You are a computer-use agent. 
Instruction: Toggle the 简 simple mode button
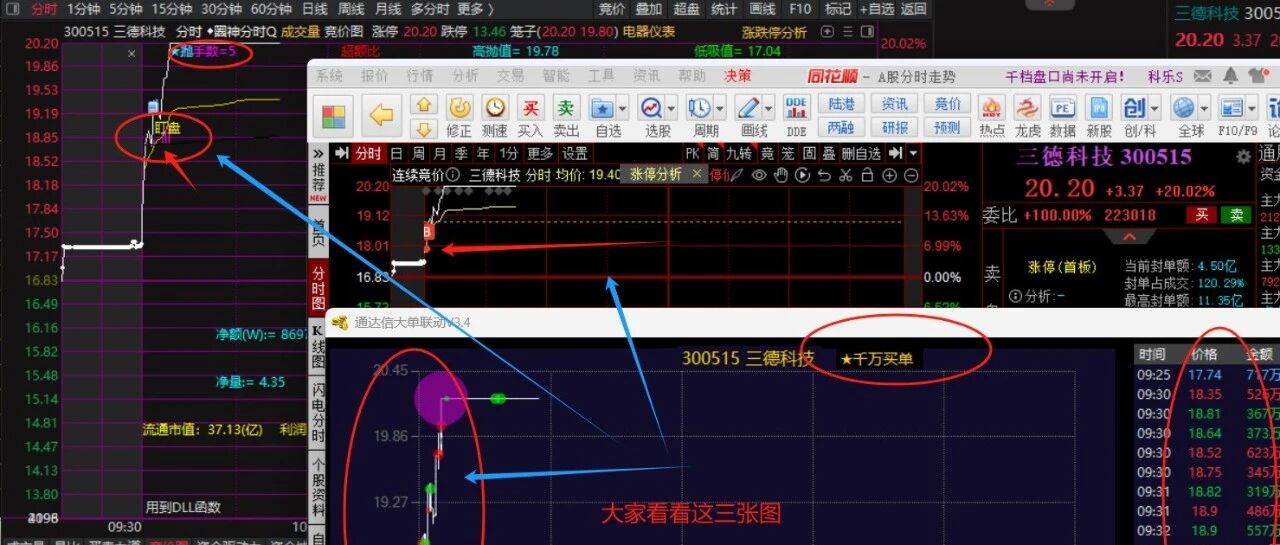713,153
